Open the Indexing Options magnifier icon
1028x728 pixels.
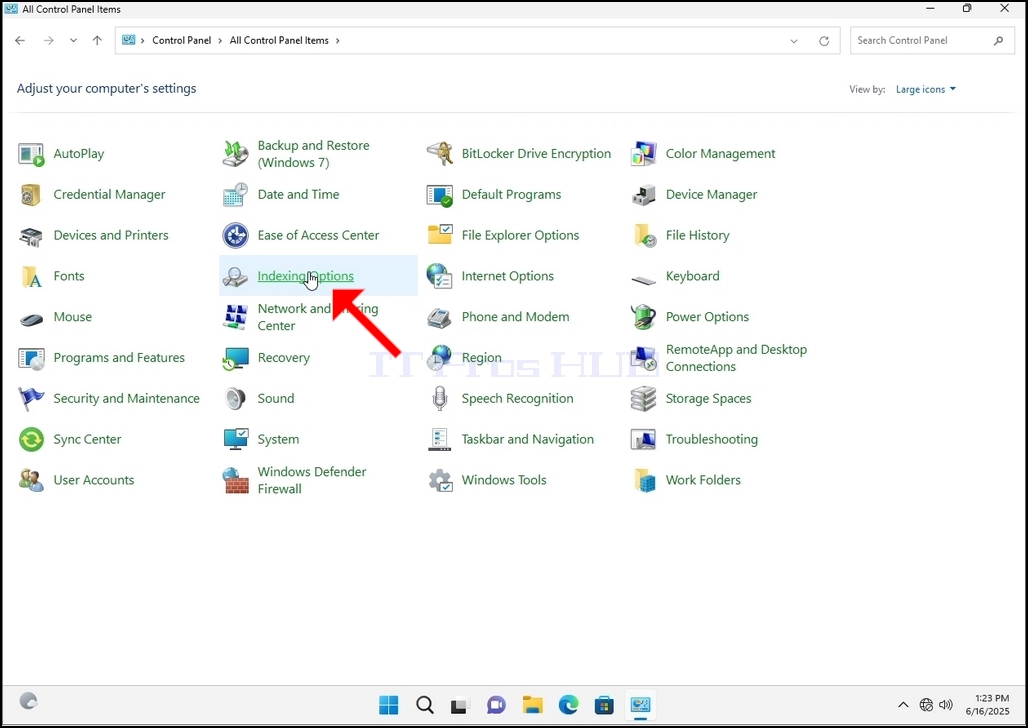click(x=235, y=277)
